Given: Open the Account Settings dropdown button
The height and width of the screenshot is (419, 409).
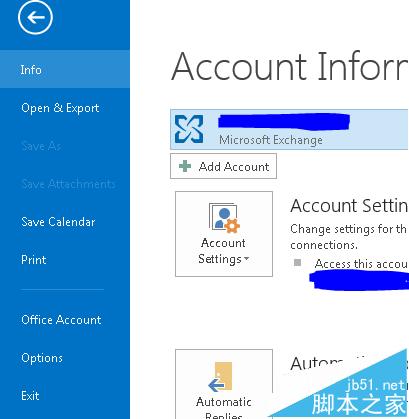Looking at the screenshot, I should click(224, 234).
